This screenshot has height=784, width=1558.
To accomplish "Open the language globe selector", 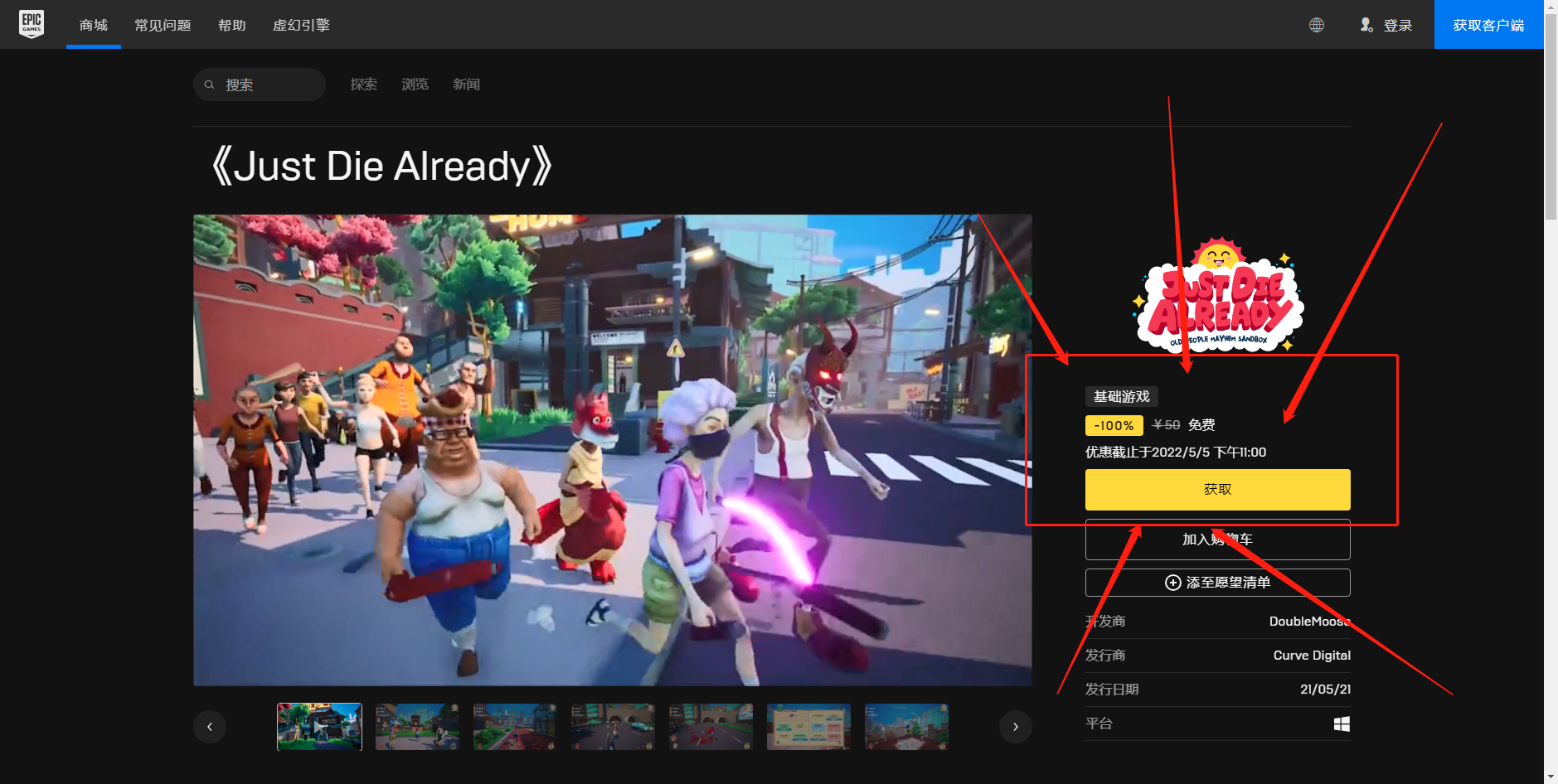I will click(1316, 25).
